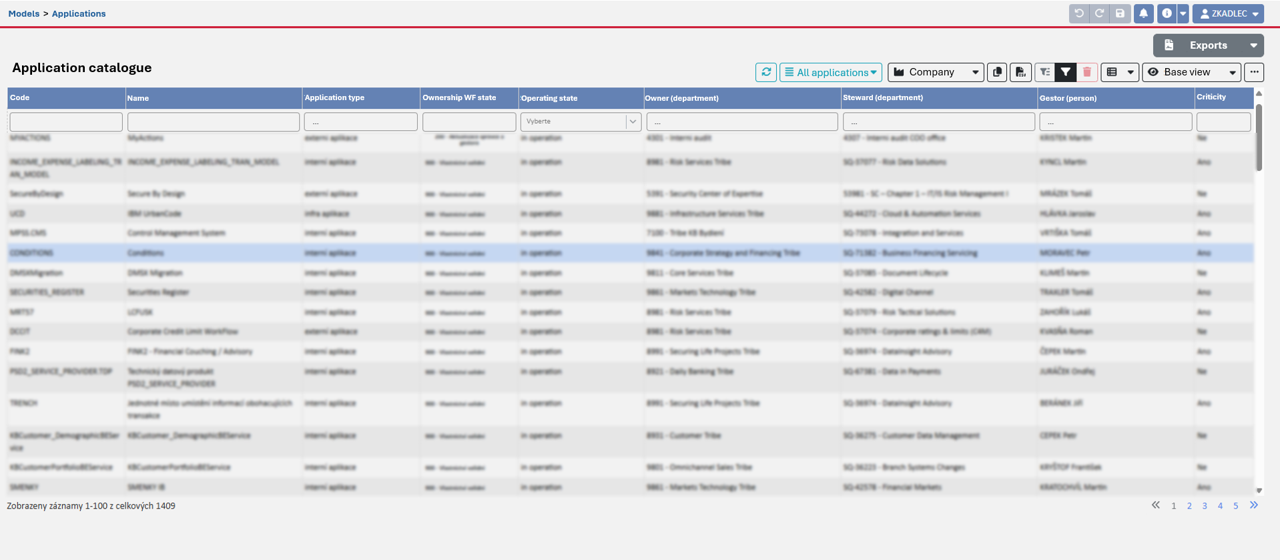Jump to the last page with double-arrow
Viewport: 1280px width, 560px height.
[x=1254, y=506]
